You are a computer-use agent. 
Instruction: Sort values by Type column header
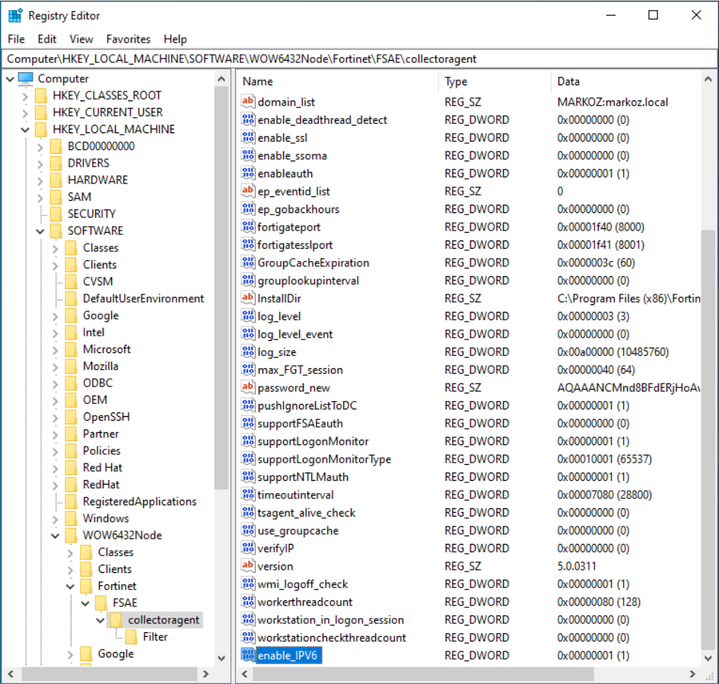click(494, 81)
